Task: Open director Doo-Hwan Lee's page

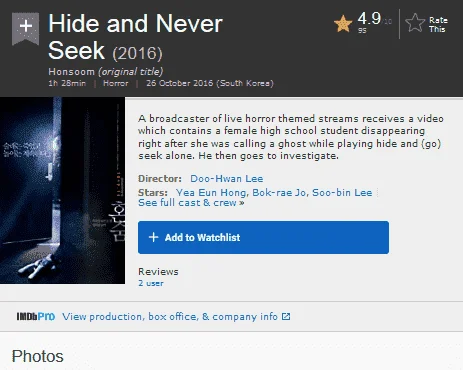Action: coord(227,179)
